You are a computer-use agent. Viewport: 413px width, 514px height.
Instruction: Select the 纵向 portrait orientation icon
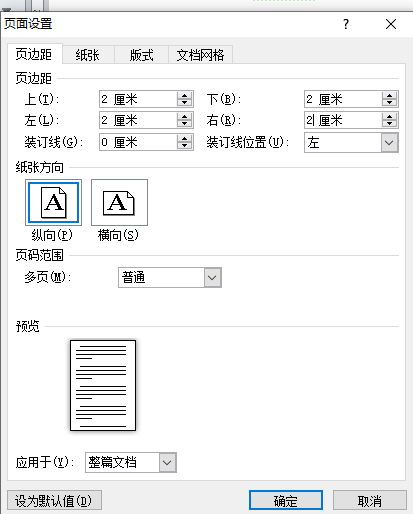[x=53, y=202]
